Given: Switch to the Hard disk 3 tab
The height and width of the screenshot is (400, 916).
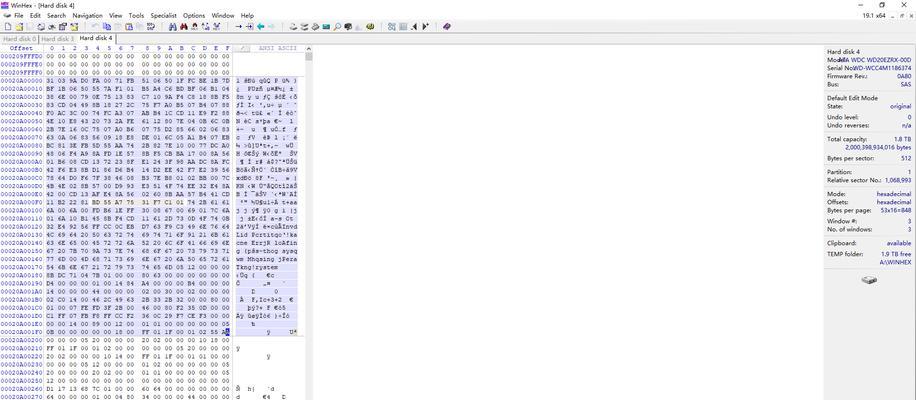Looking at the screenshot, I should (57, 39).
